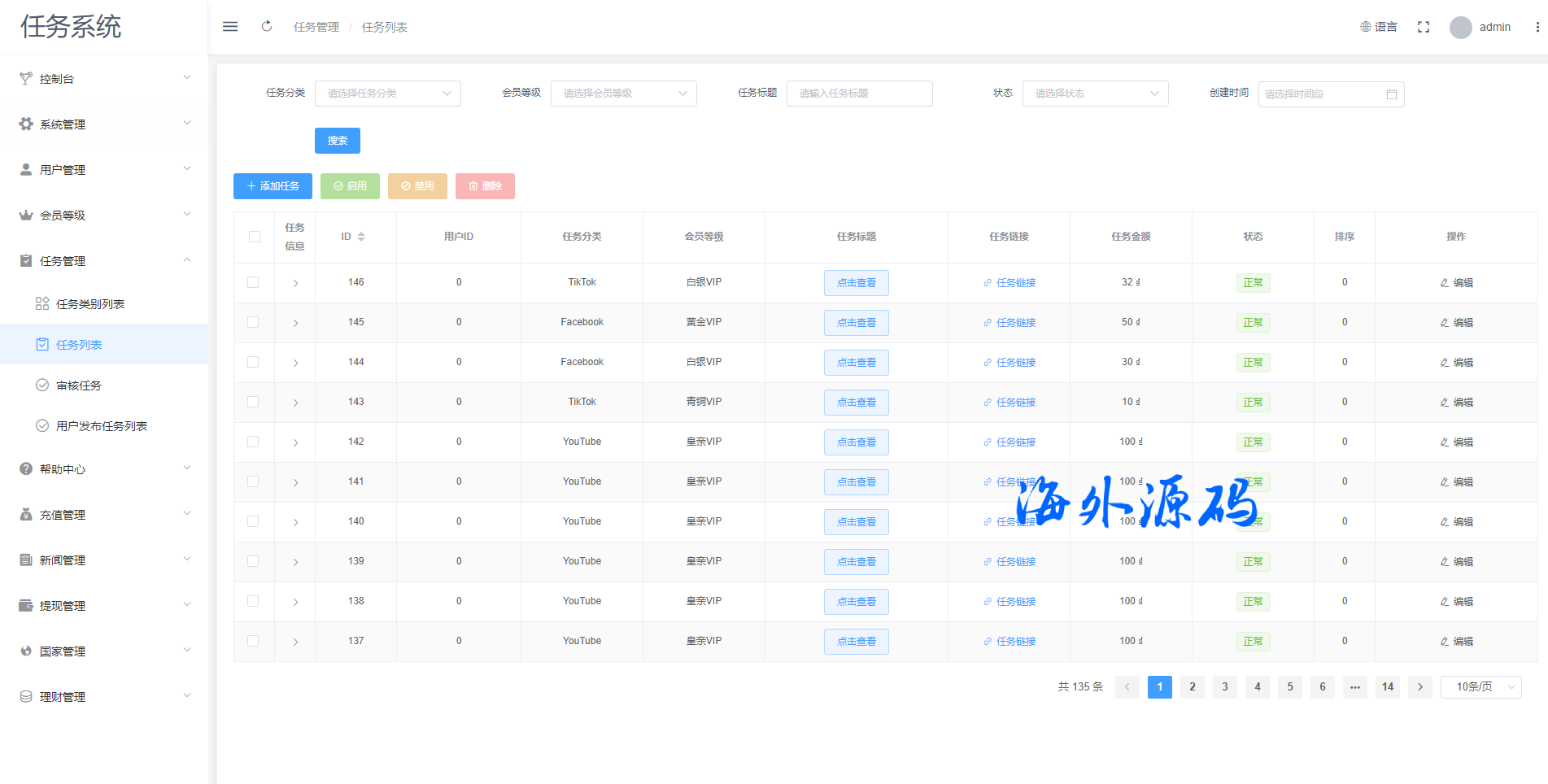This screenshot has width=1548, height=784.
Task: Open the status dropdown filter
Action: 1095,94
